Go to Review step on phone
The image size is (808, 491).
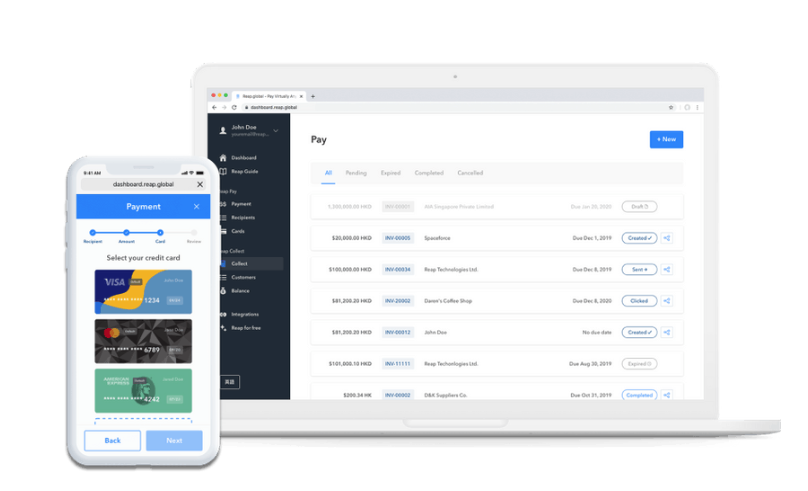click(x=194, y=236)
